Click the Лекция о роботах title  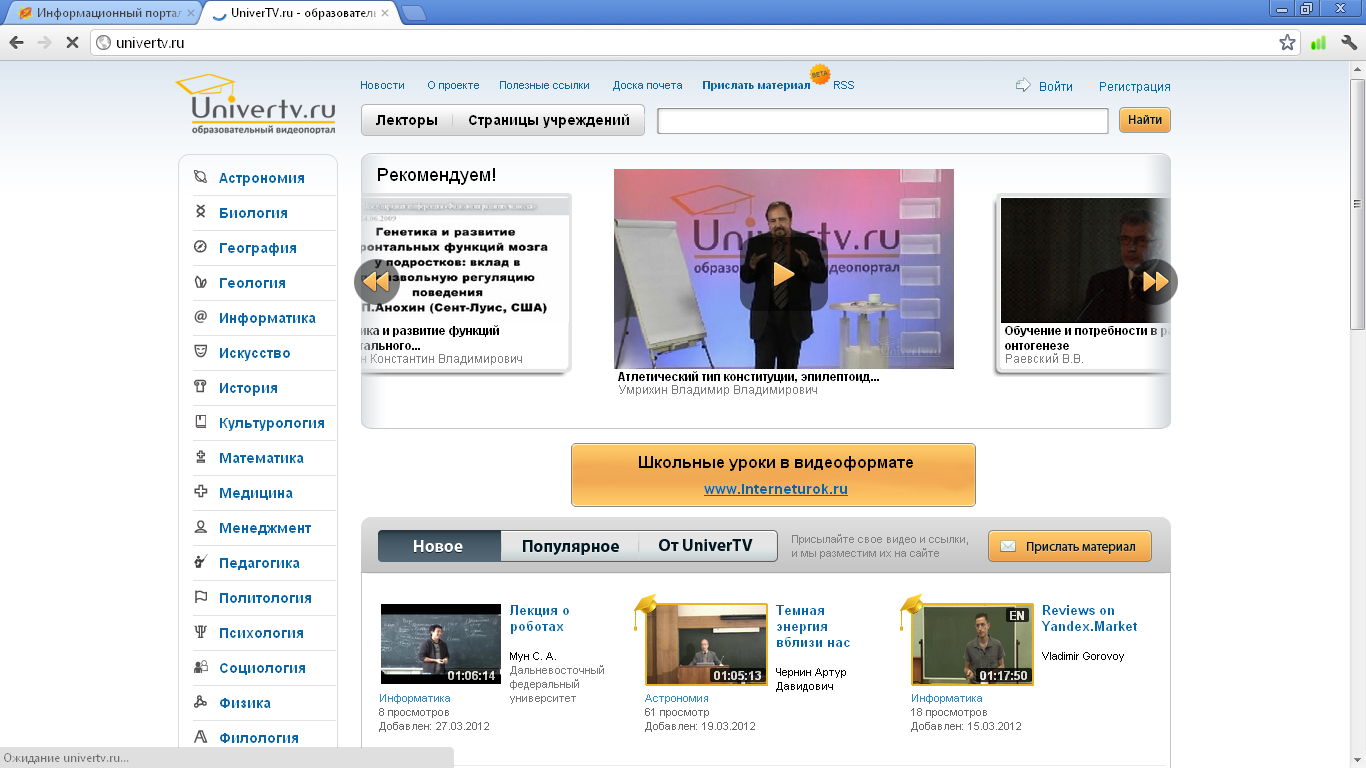pyautogui.click(x=540, y=618)
